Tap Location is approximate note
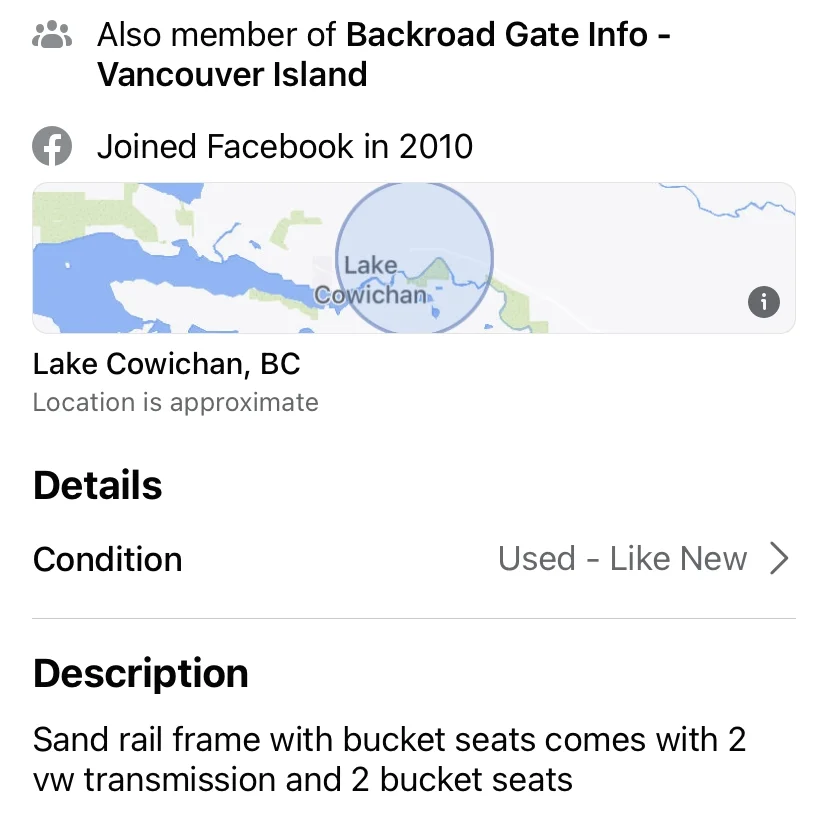828x834 pixels. 175,403
